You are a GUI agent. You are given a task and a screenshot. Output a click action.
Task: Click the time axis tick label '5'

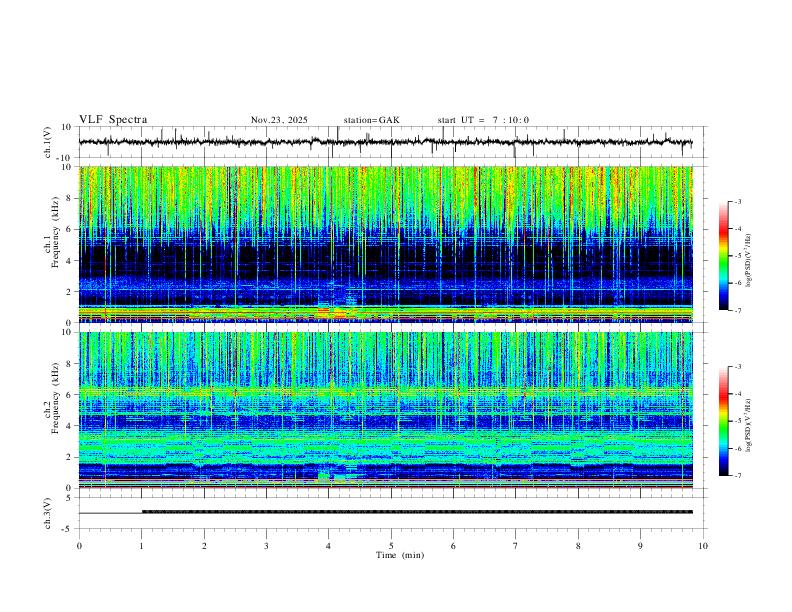point(391,546)
